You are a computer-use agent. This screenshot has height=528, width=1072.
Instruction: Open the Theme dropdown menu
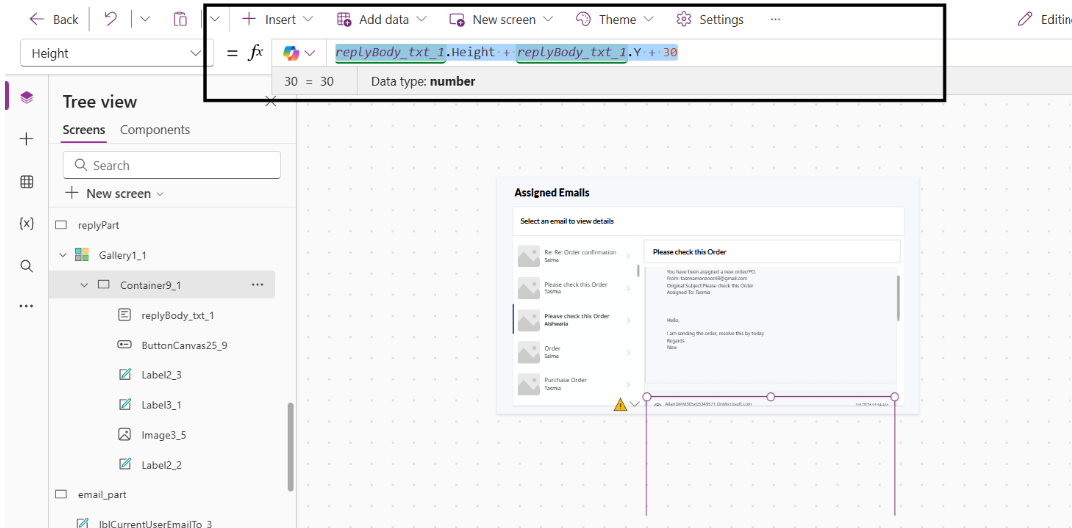615,19
